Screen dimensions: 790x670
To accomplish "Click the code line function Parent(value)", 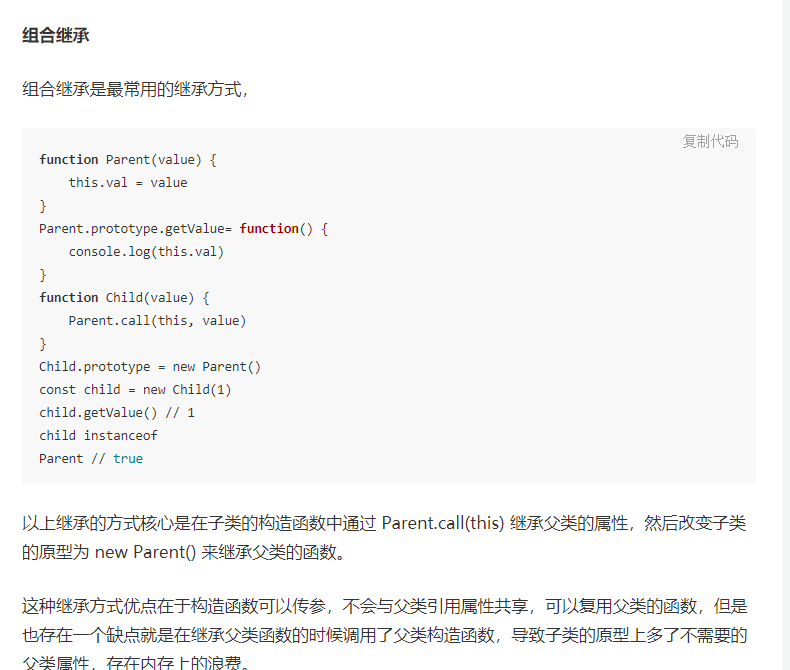I will click(x=128, y=160).
